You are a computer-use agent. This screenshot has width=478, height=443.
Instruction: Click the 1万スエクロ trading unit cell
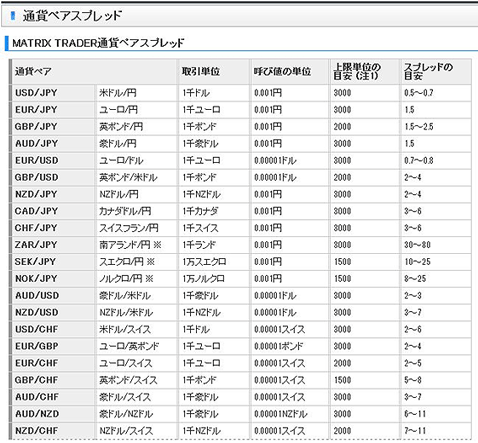pyautogui.click(x=214, y=262)
